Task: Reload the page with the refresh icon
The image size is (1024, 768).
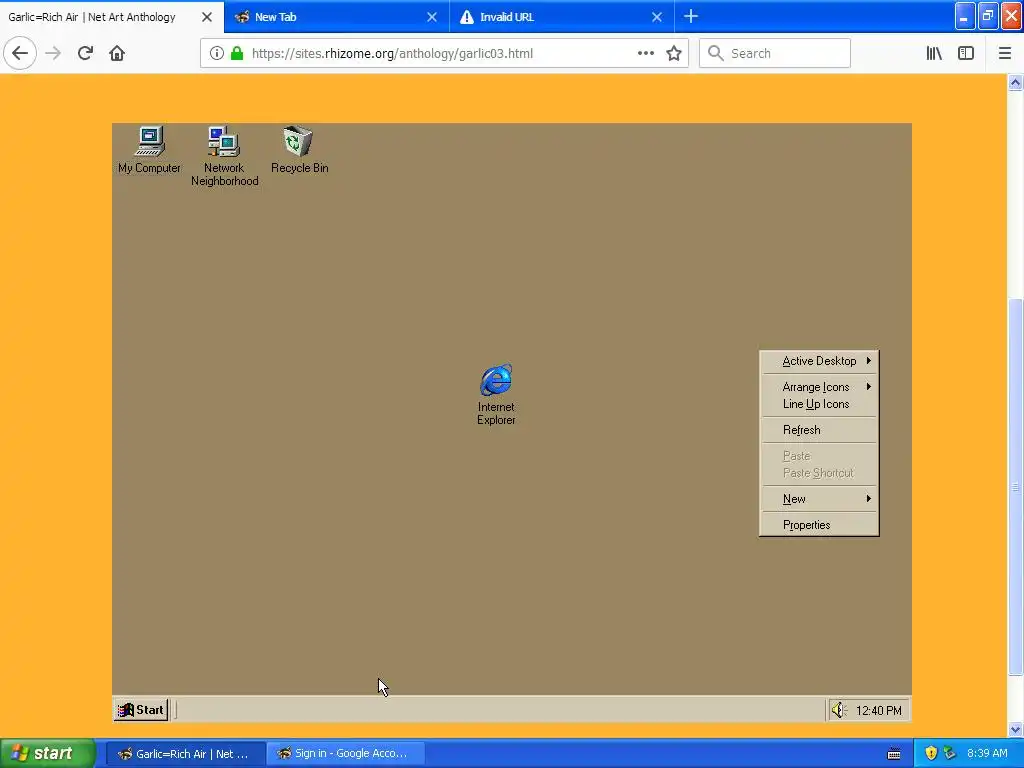Action: point(86,54)
